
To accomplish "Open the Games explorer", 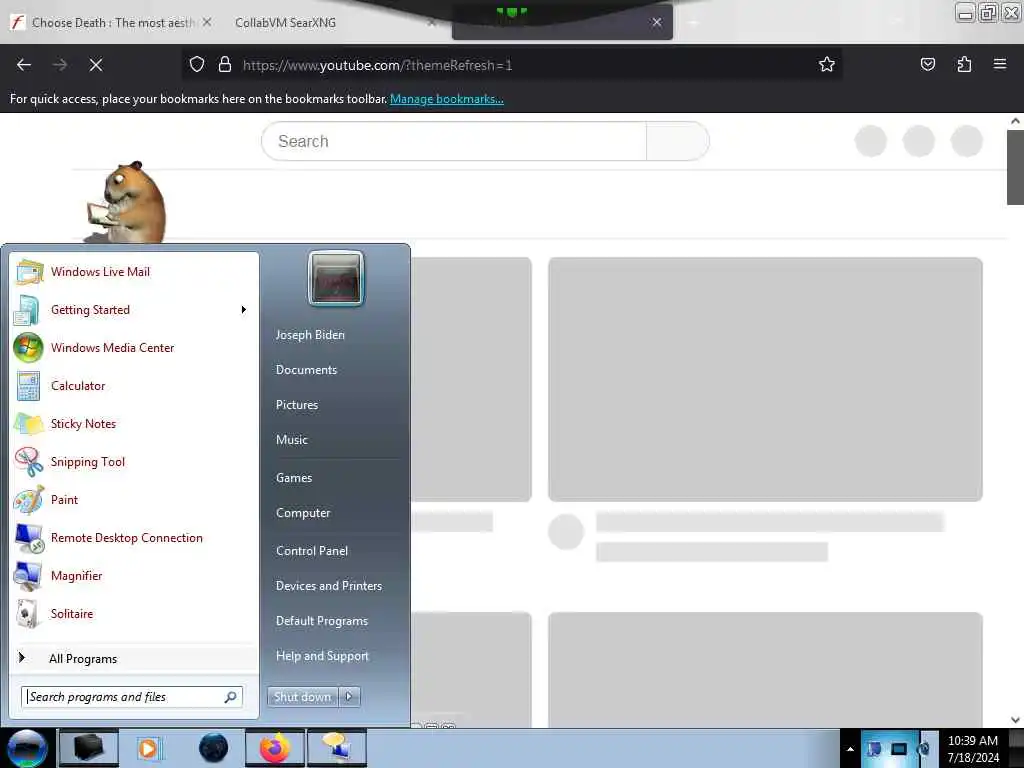I will pyautogui.click(x=294, y=478).
